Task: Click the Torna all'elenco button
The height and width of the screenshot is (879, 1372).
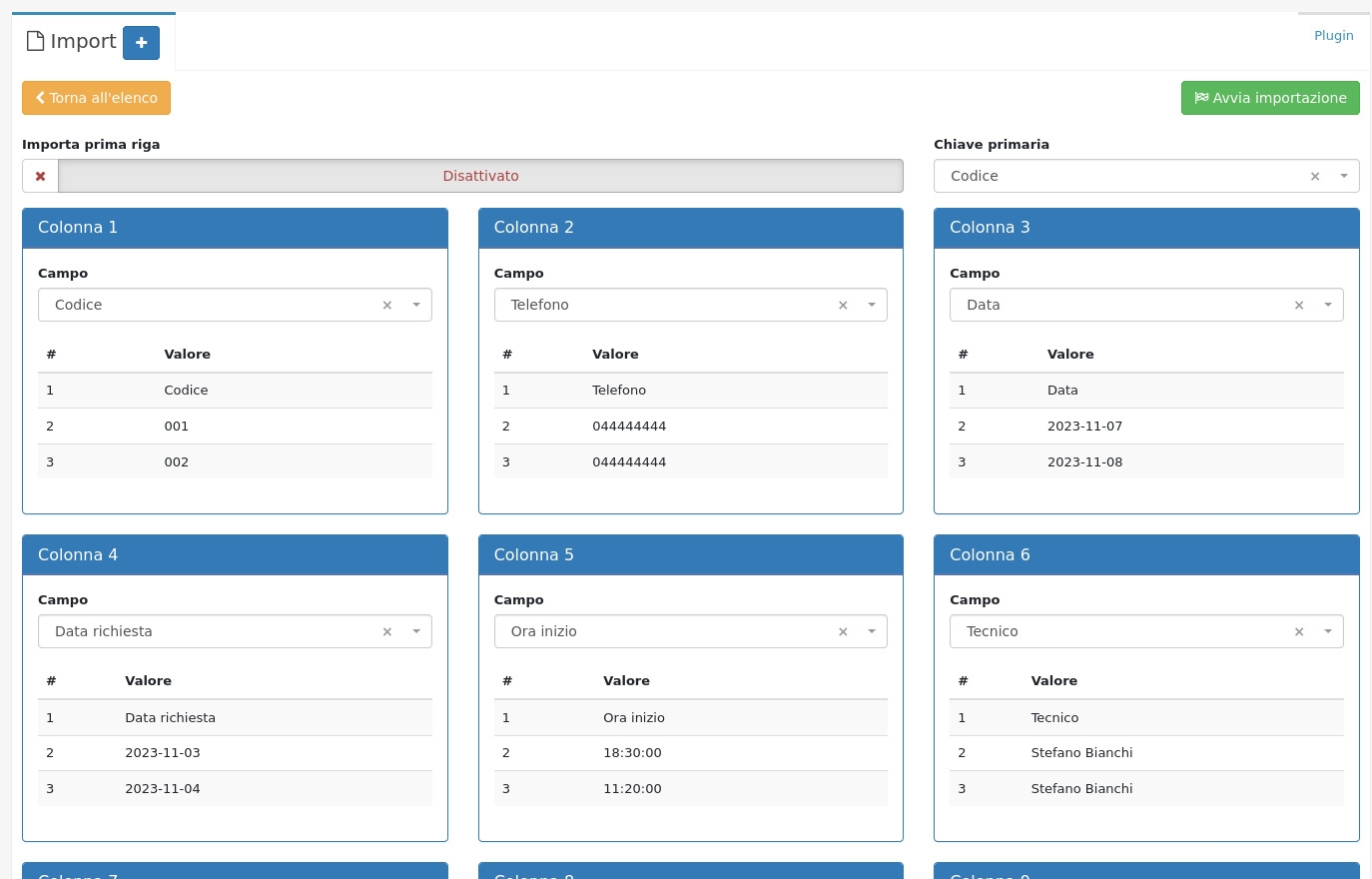Action: click(x=97, y=98)
